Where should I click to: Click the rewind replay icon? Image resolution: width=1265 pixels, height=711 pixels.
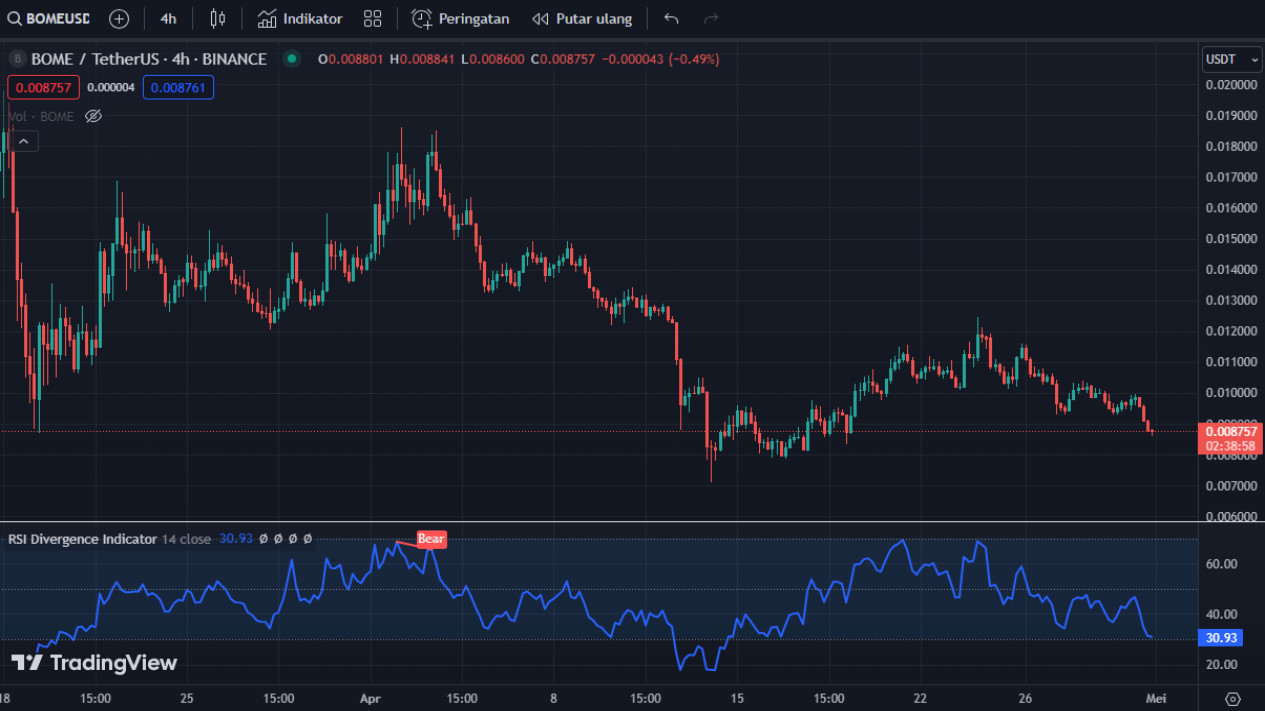(540, 19)
